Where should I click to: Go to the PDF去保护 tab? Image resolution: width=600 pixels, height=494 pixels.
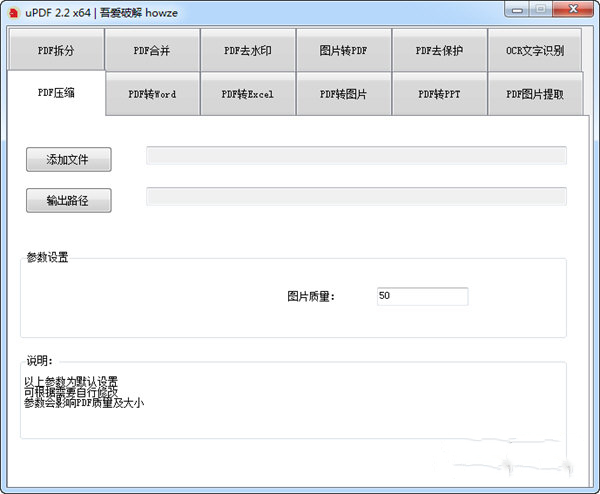pos(439,50)
